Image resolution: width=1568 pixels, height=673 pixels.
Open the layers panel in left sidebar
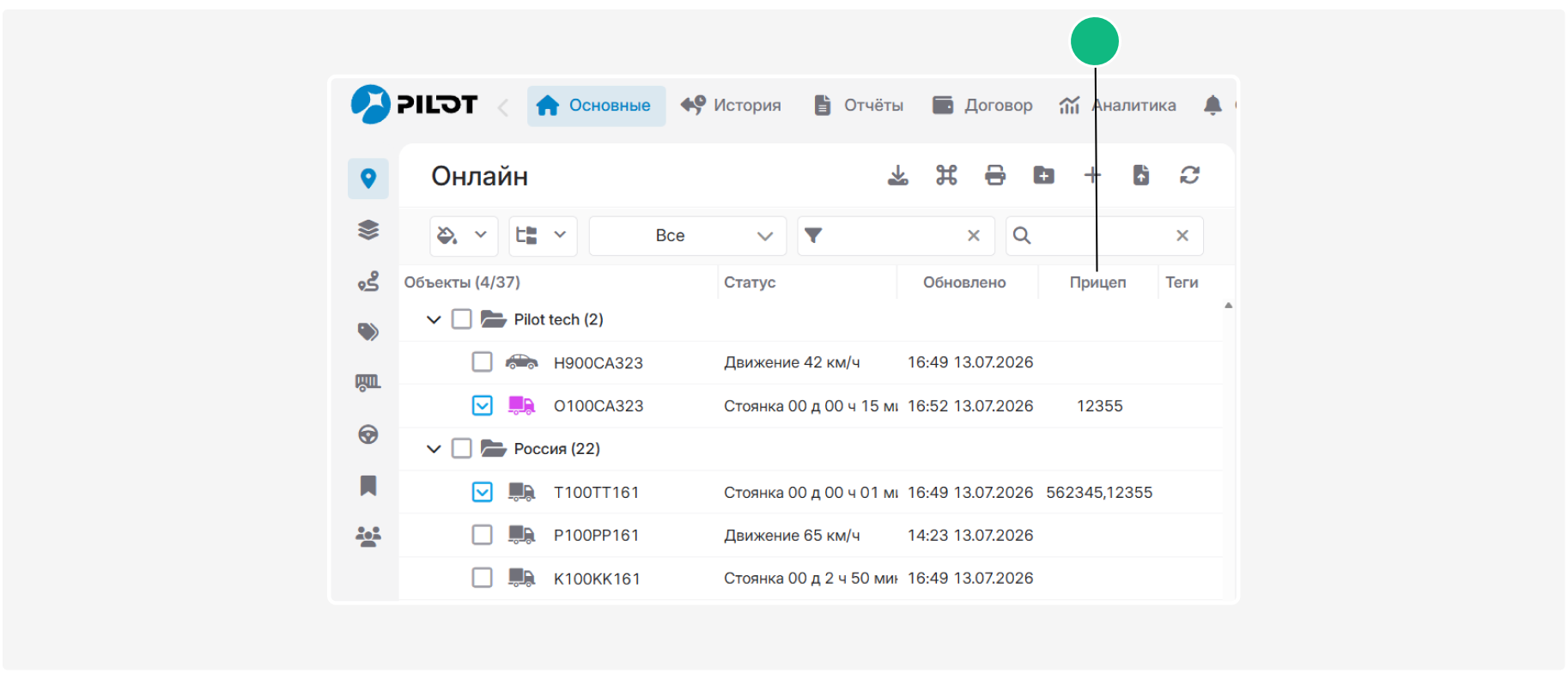tap(368, 229)
